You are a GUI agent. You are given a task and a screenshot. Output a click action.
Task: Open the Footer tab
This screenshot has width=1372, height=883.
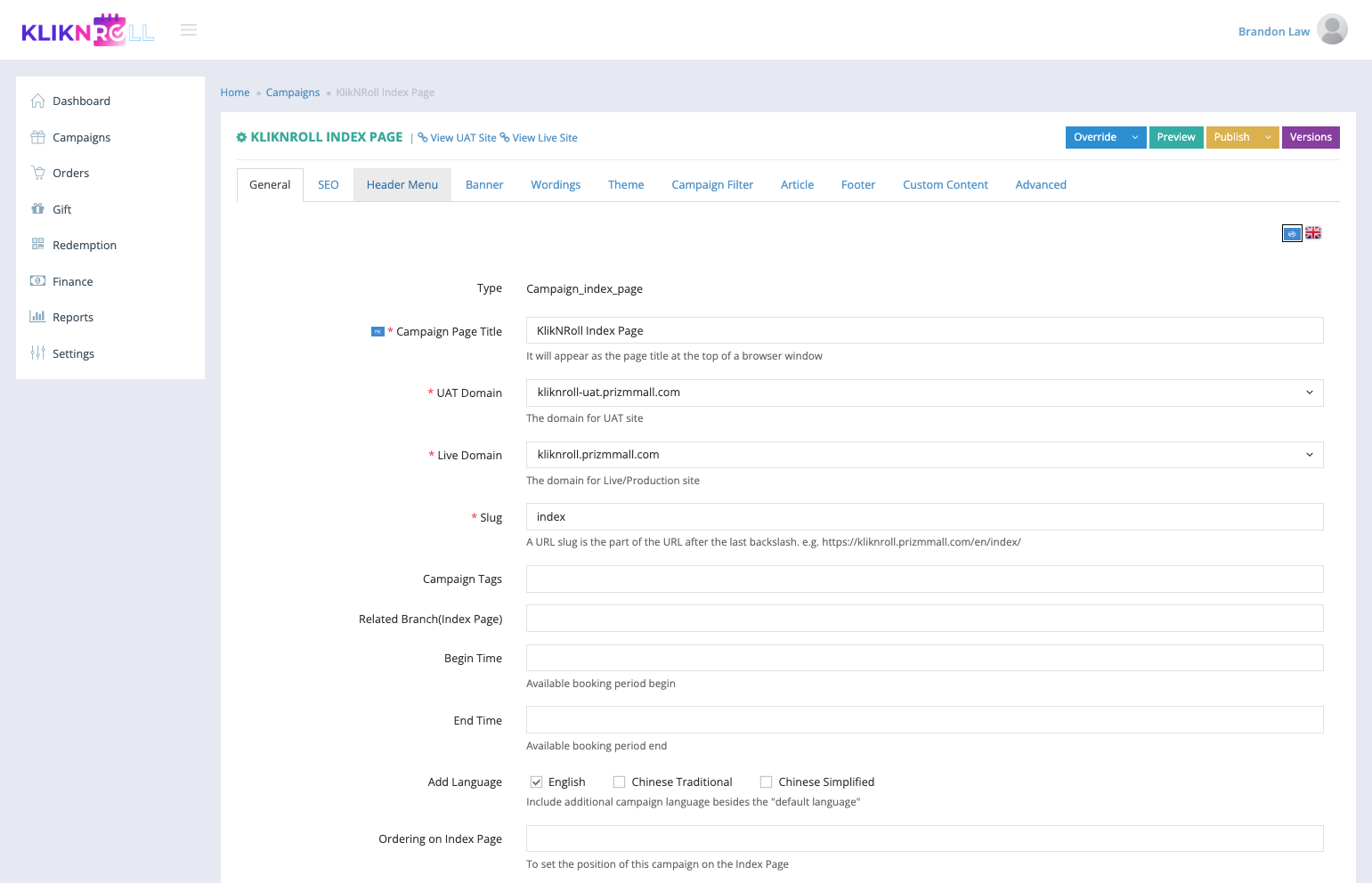(858, 185)
